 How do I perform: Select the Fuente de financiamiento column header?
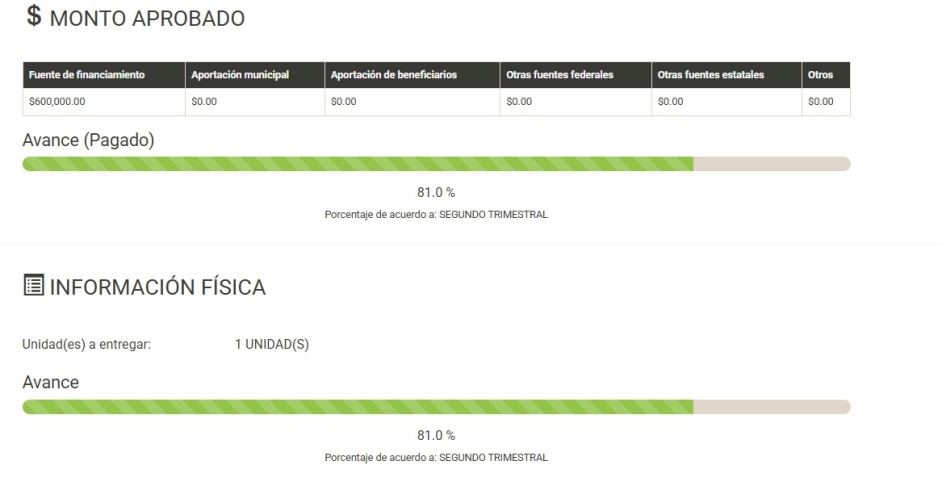click(x=104, y=75)
